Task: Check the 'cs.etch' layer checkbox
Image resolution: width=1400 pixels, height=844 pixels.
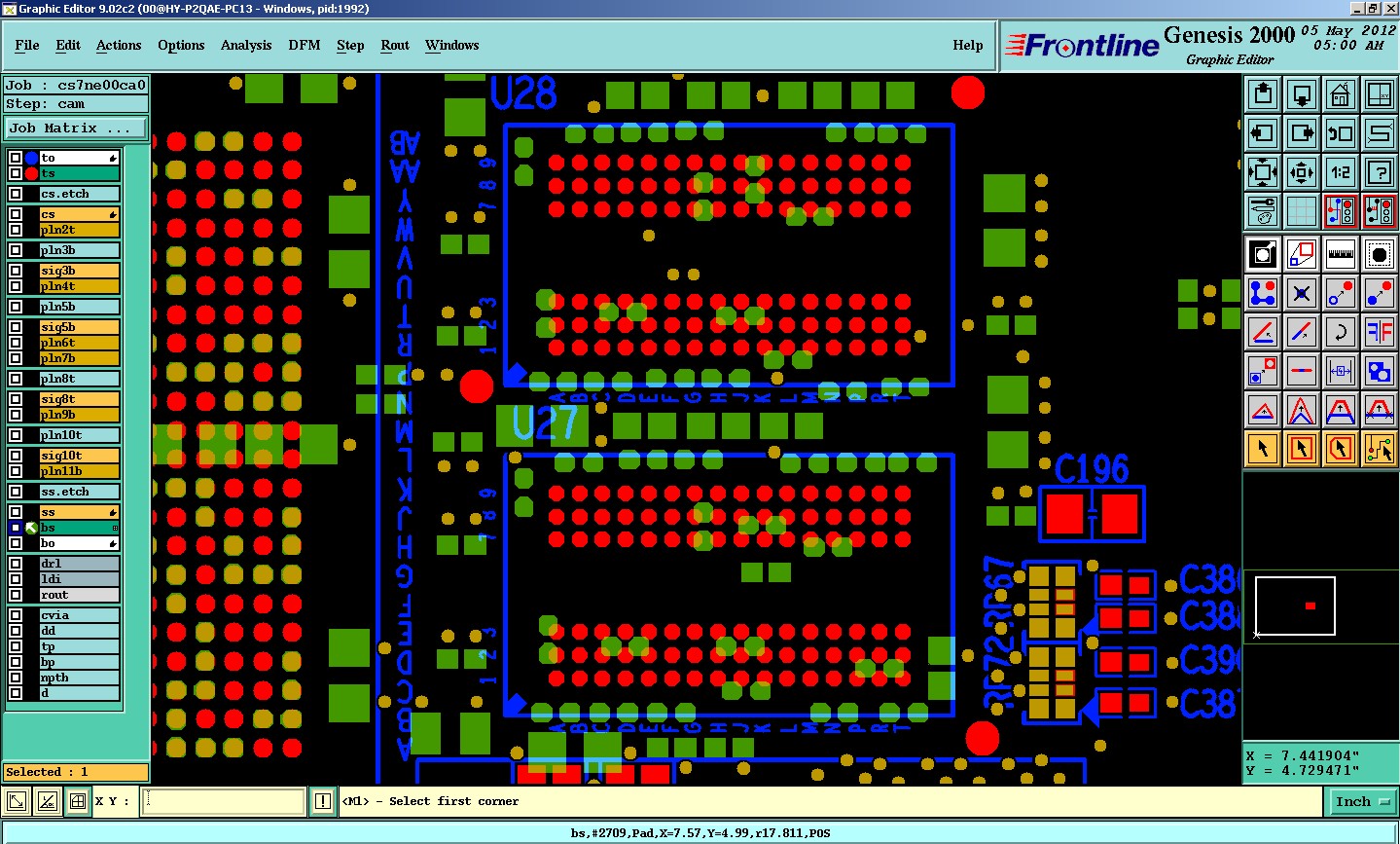Action: click(16, 194)
